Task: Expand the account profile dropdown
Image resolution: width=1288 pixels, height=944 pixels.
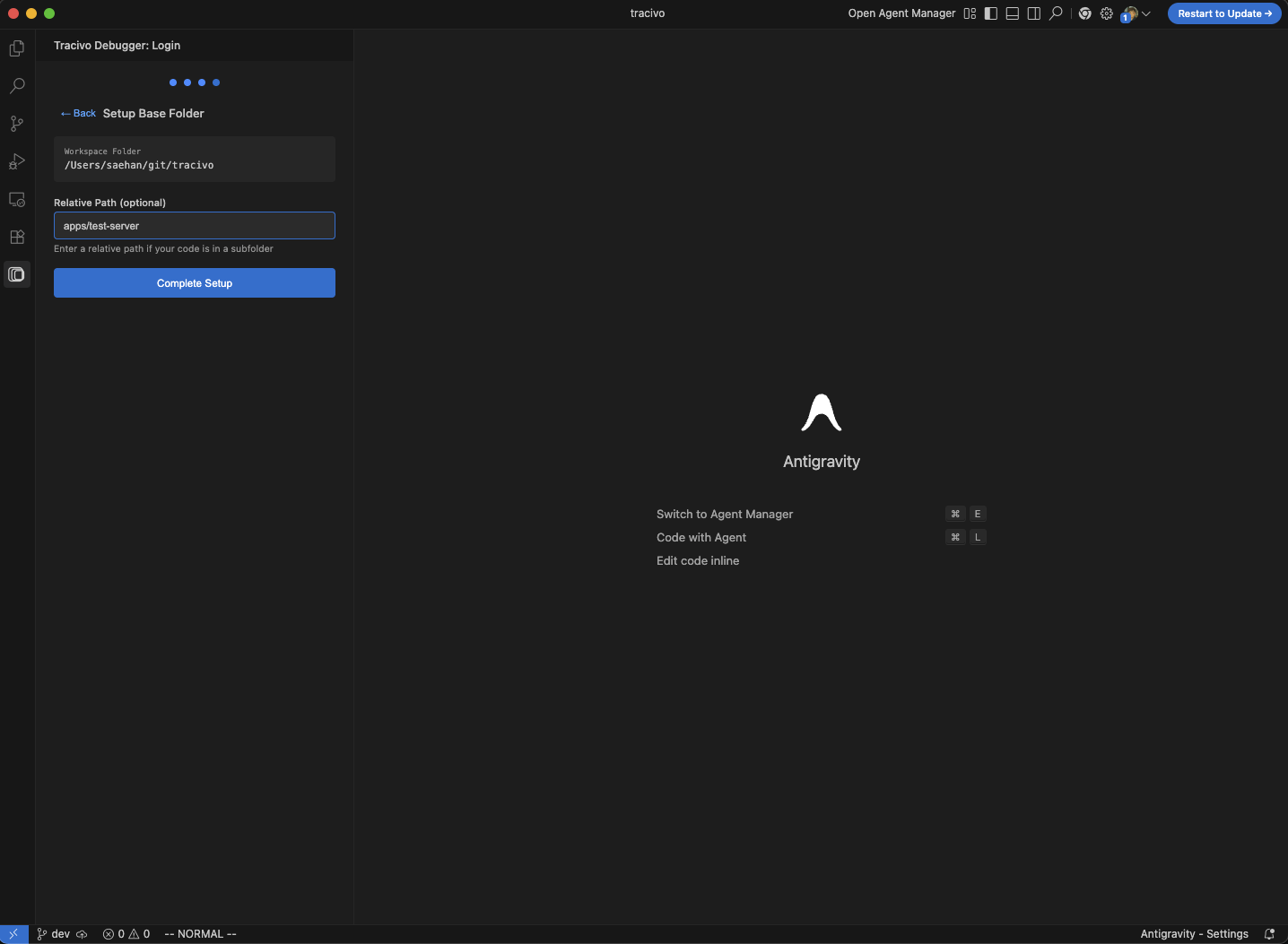Action: click(x=1136, y=13)
